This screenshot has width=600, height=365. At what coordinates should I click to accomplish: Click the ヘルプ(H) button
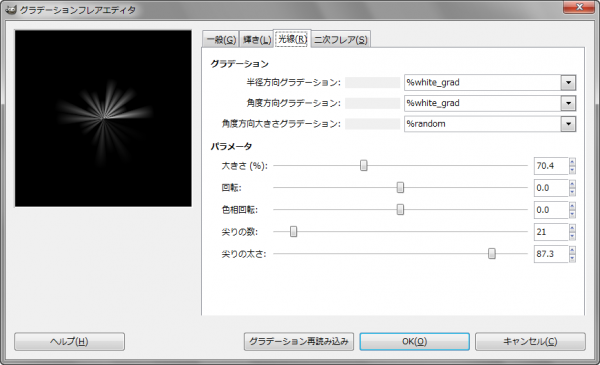(x=69, y=341)
